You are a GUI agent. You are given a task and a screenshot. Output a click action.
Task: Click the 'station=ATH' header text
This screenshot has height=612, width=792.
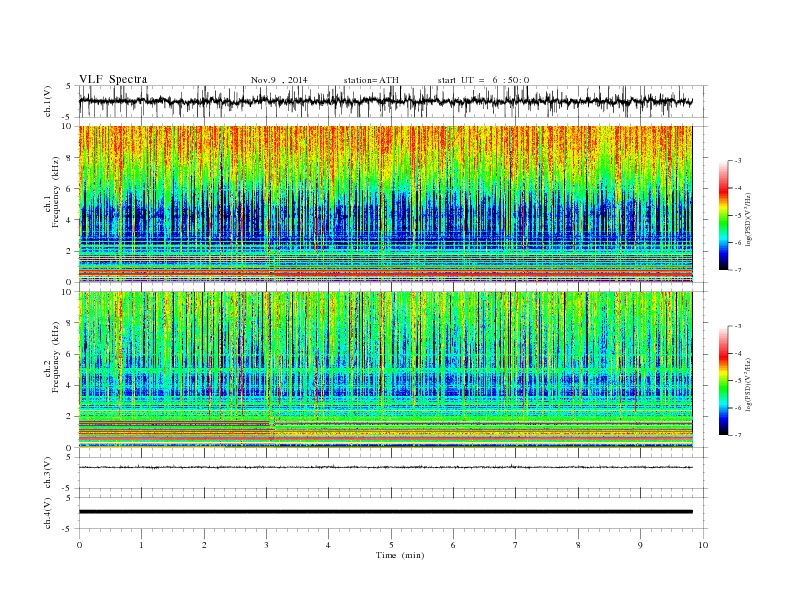click(x=371, y=80)
